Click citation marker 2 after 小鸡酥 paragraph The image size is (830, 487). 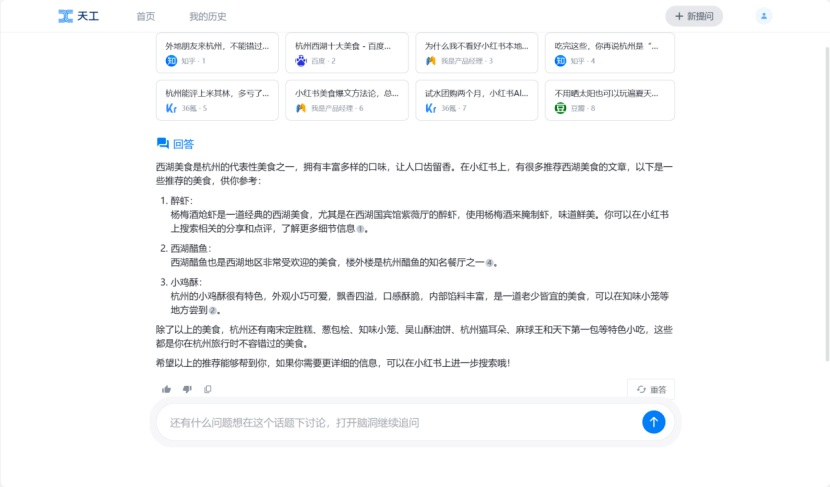point(212,310)
